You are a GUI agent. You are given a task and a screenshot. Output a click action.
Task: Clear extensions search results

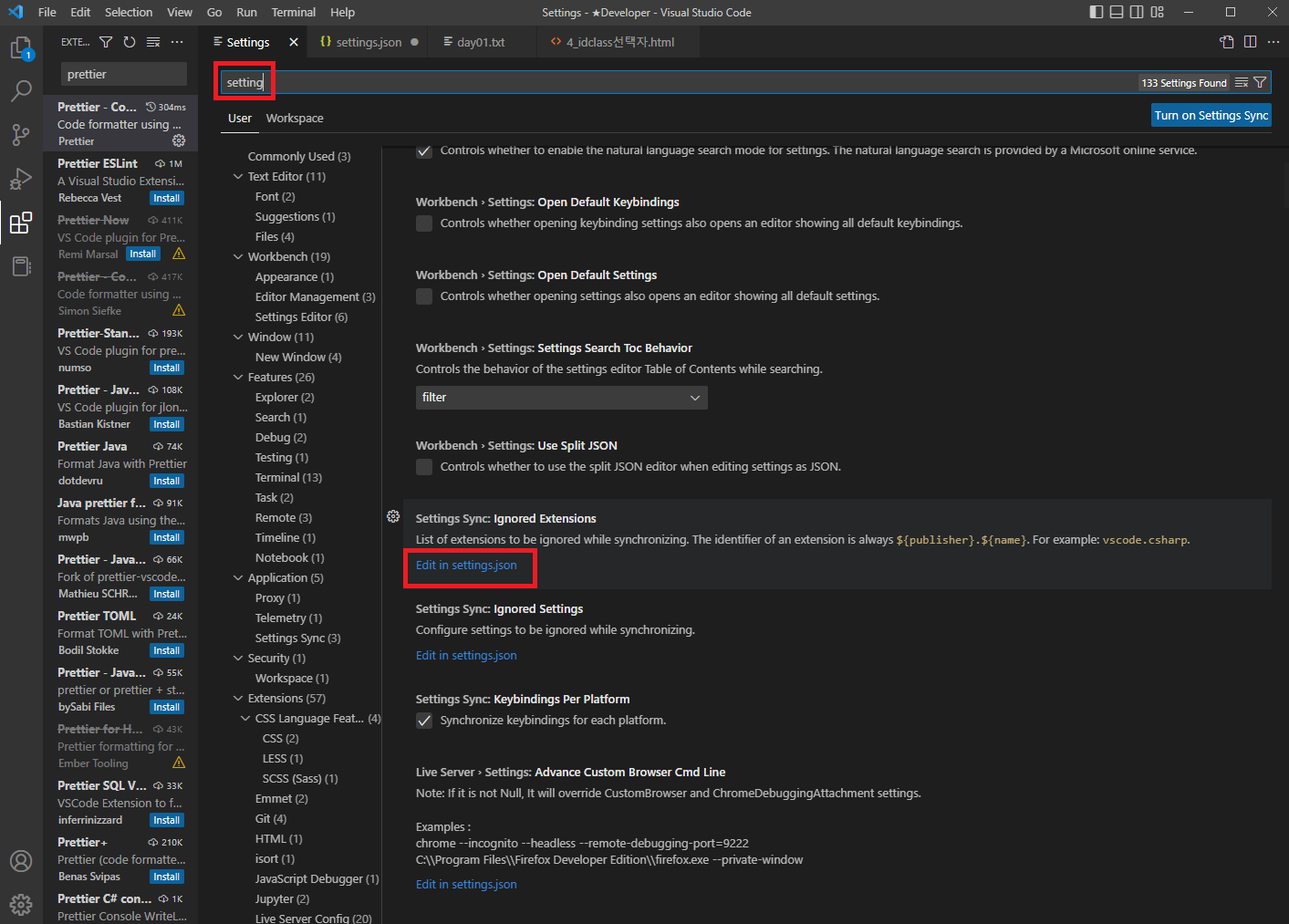(153, 42)
